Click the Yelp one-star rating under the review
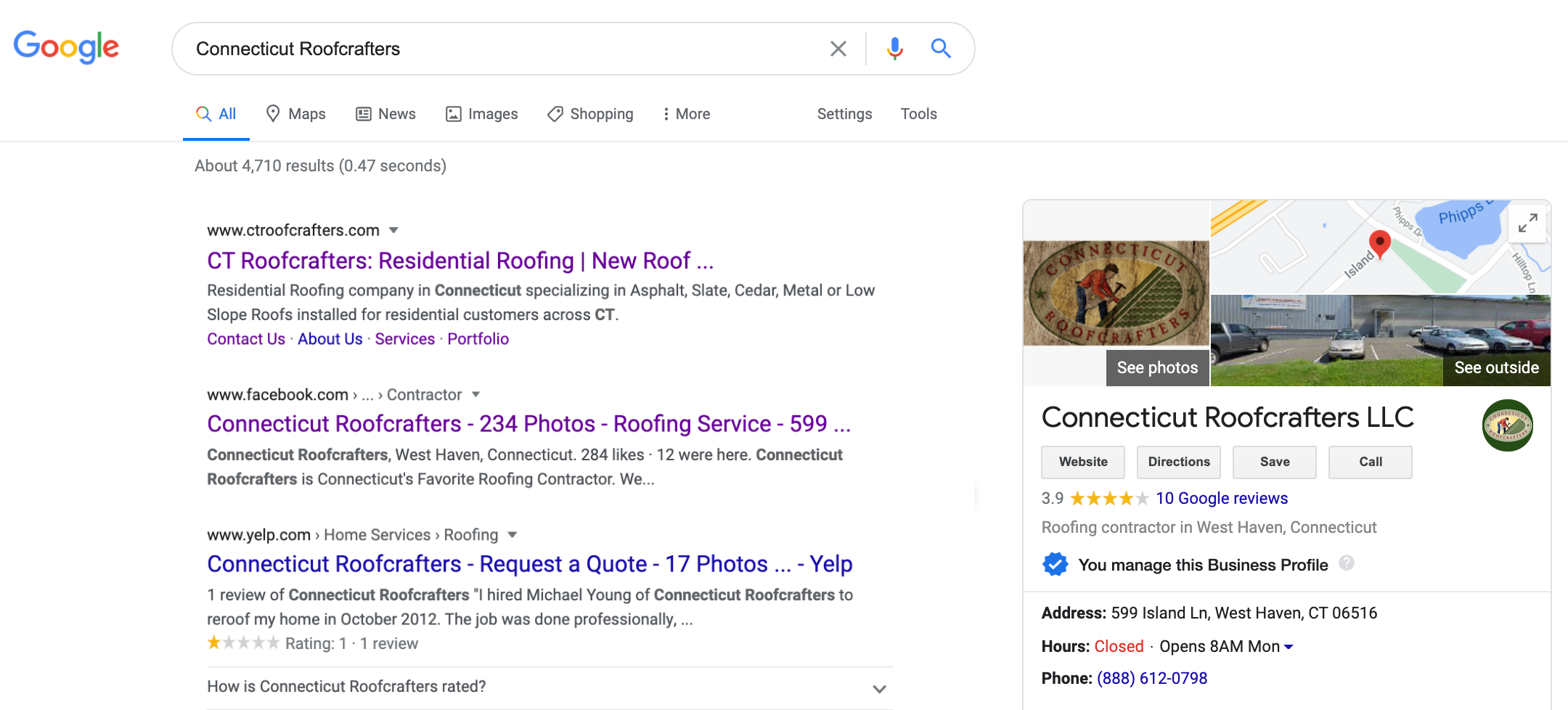This screenshot has width=1568, height=710. coord(243,642)
